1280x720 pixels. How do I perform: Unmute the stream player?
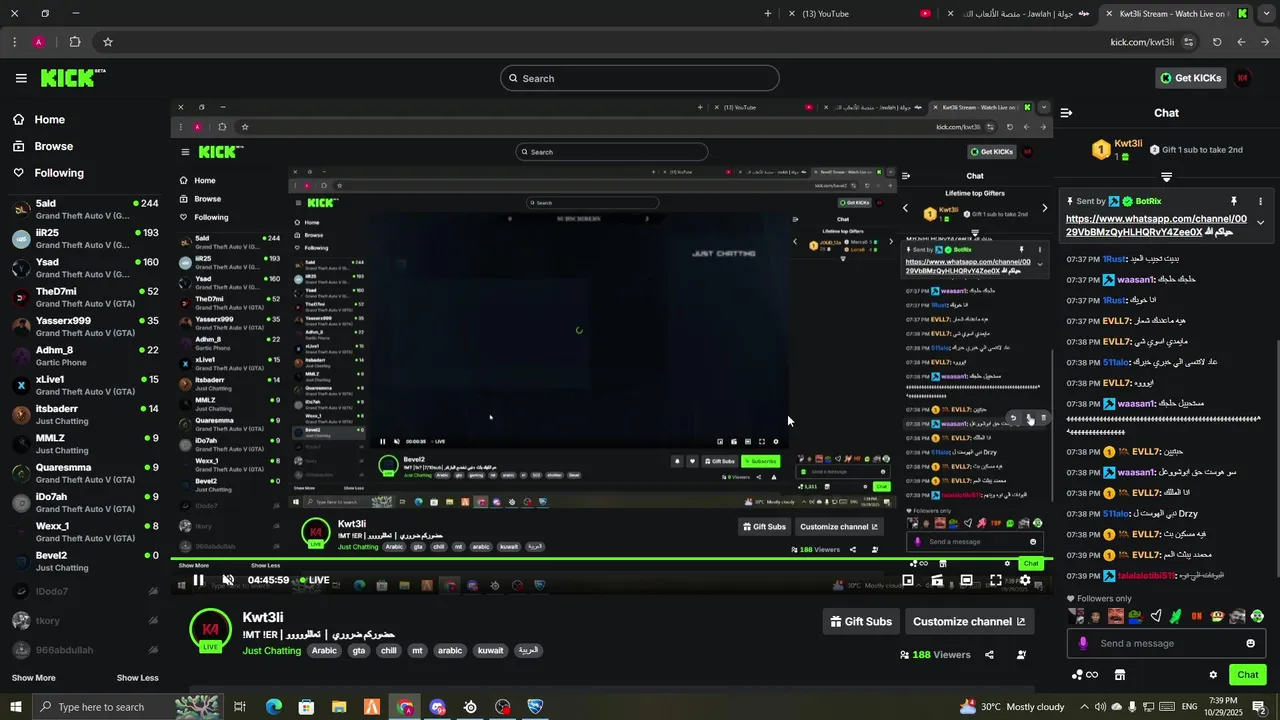(x=228, y=580)
